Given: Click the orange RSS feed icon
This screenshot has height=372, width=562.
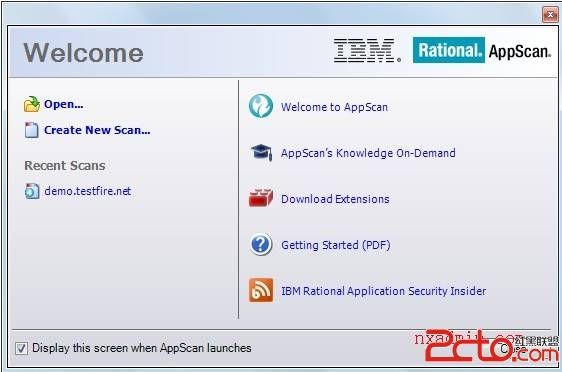Looking at the screenshot, I should pos(261,290).
